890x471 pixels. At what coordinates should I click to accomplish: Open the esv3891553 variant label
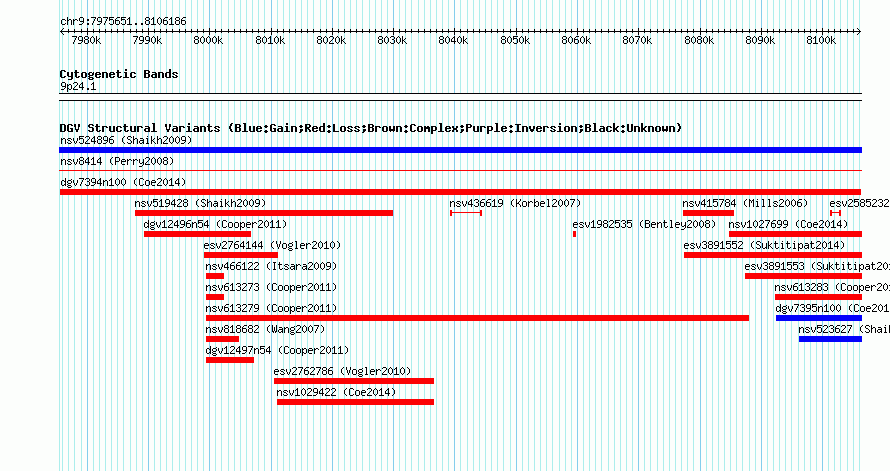point(817,266)
